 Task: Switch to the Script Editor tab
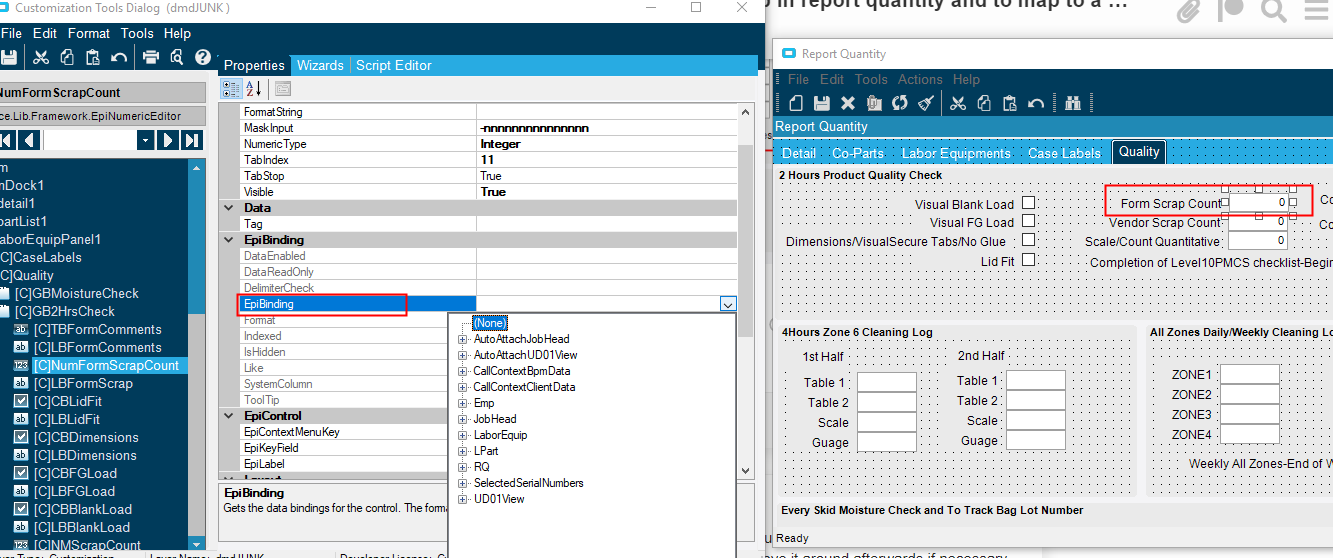(x=393, y=65)
